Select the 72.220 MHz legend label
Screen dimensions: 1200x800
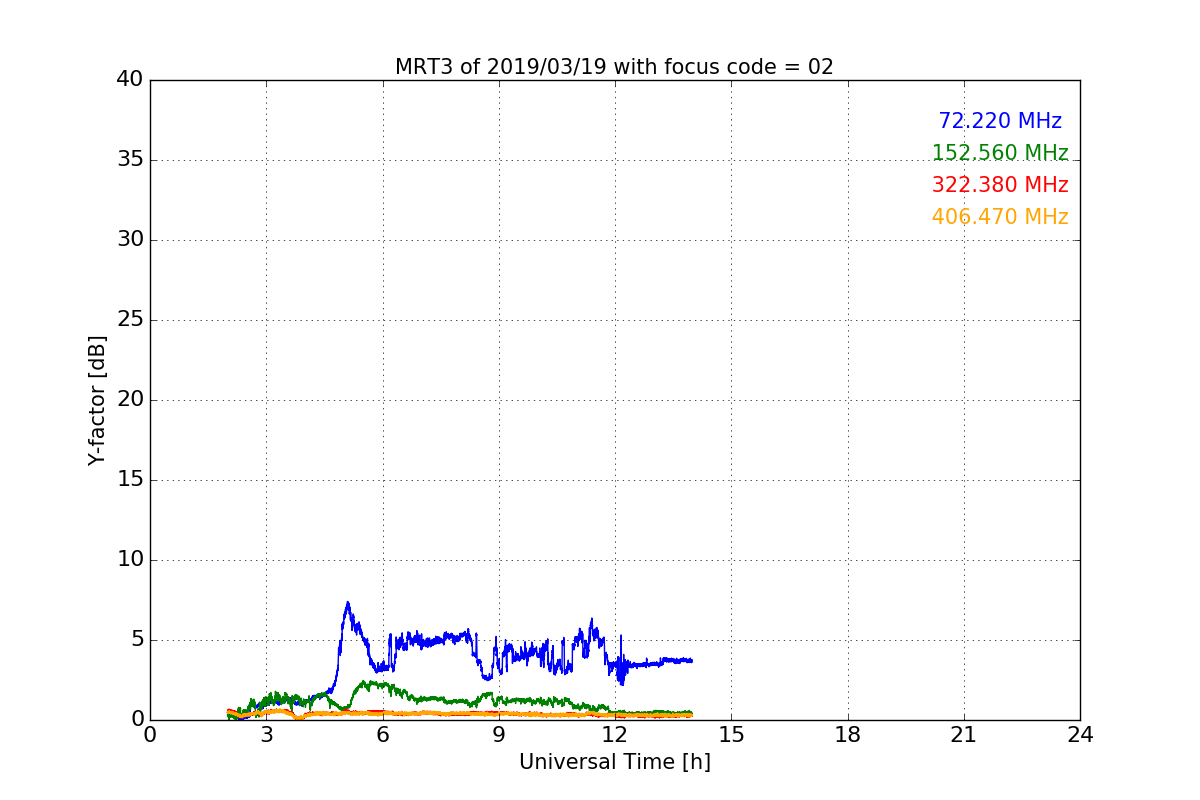click(x=1000, y=121)
